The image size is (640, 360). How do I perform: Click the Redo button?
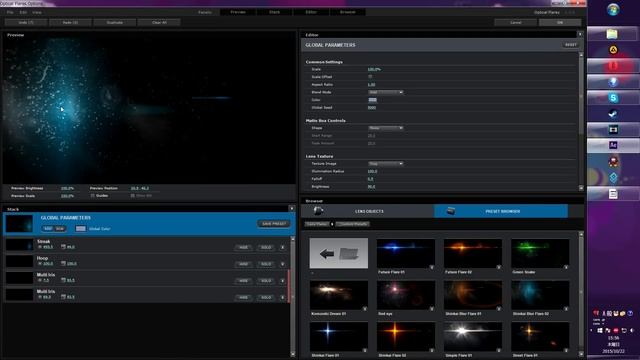coord(70,22)
